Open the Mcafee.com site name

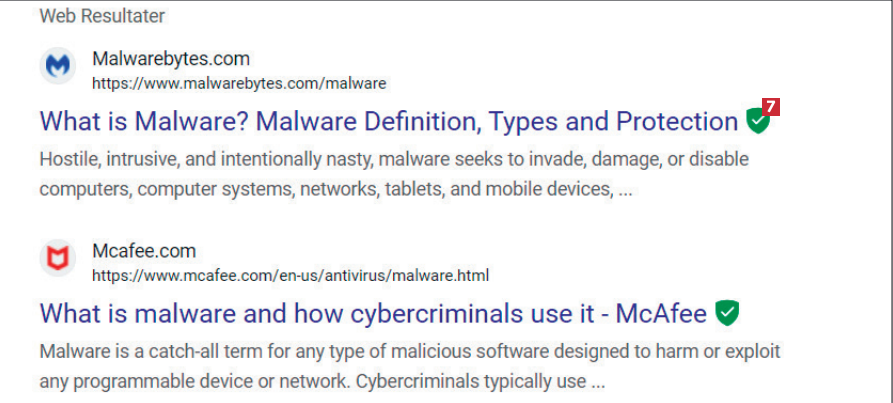(143, 251)
